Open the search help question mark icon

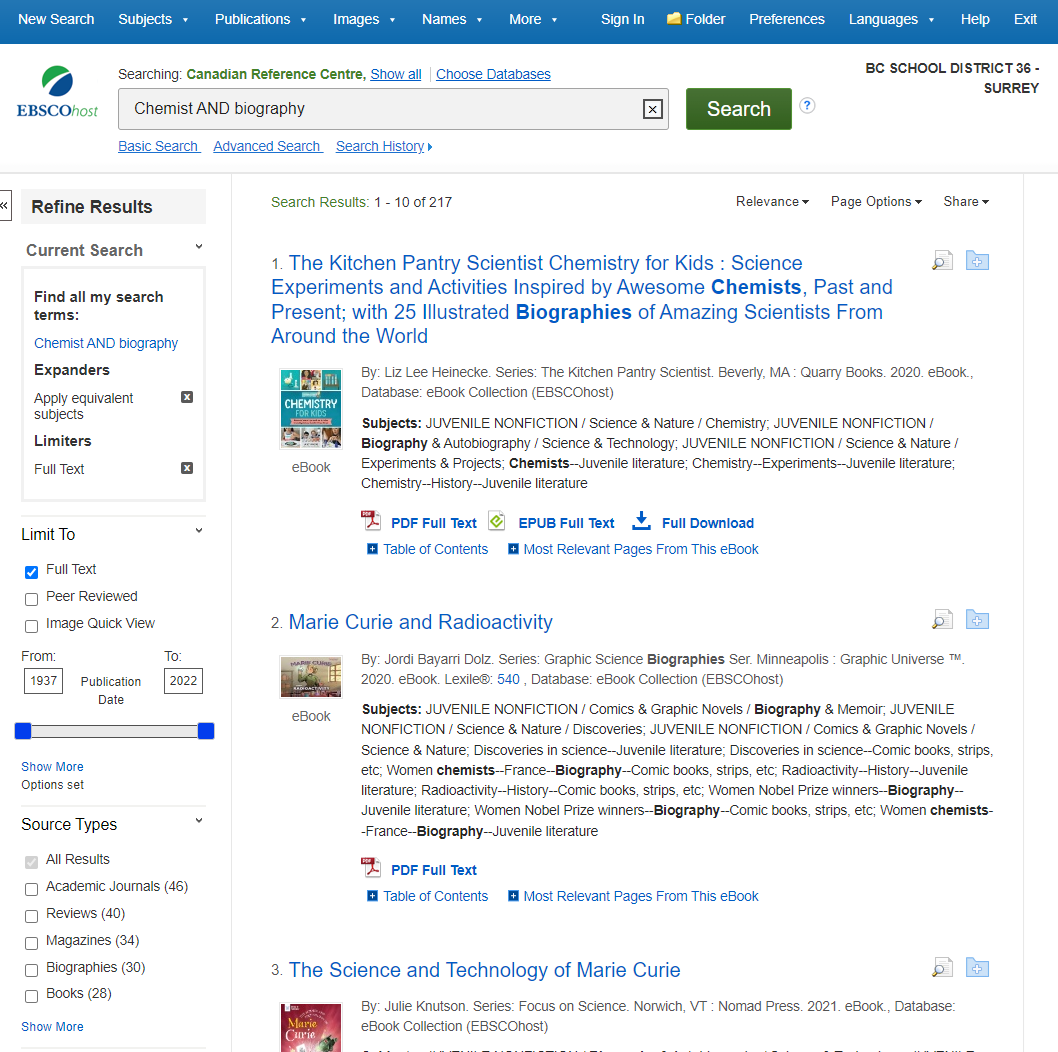click(x=807, y=106)
